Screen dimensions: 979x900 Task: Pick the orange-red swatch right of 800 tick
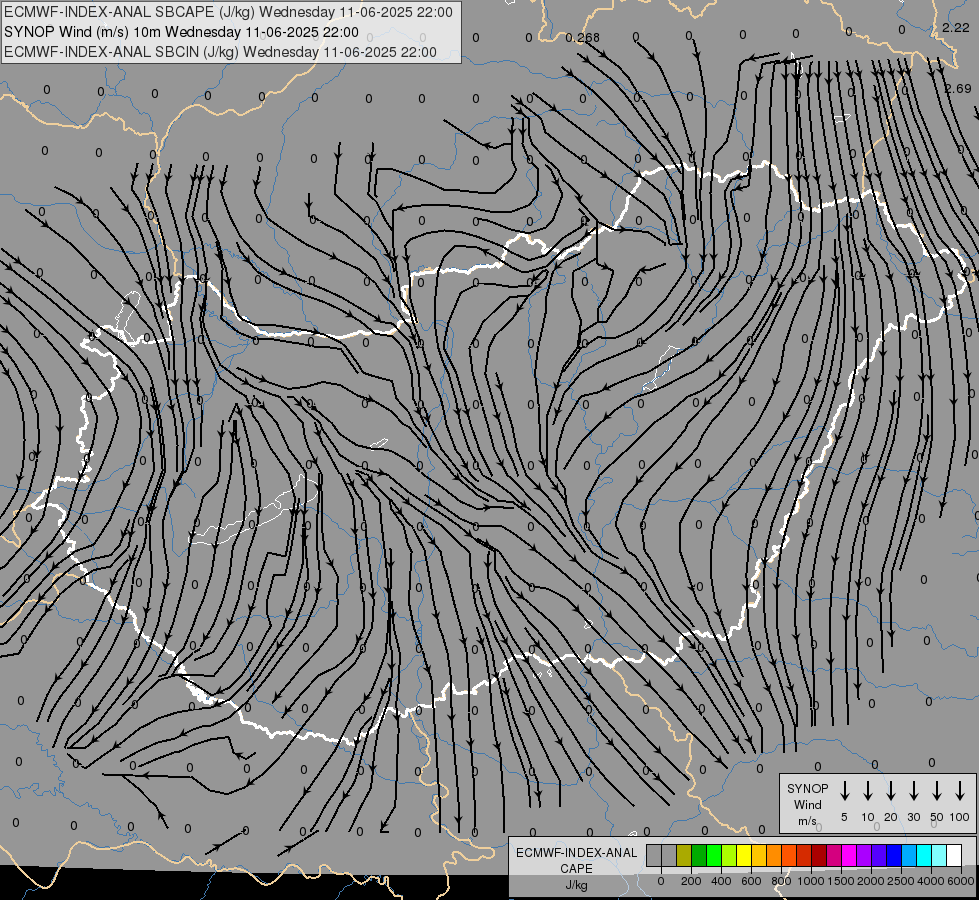click(789, 855)
